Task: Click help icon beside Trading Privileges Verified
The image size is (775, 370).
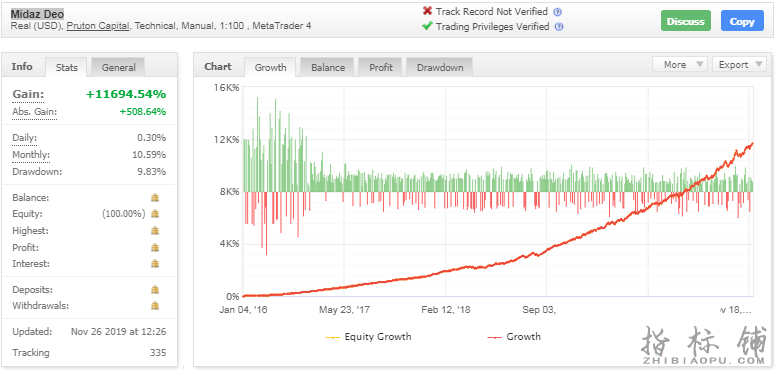Action: point(559,27)
